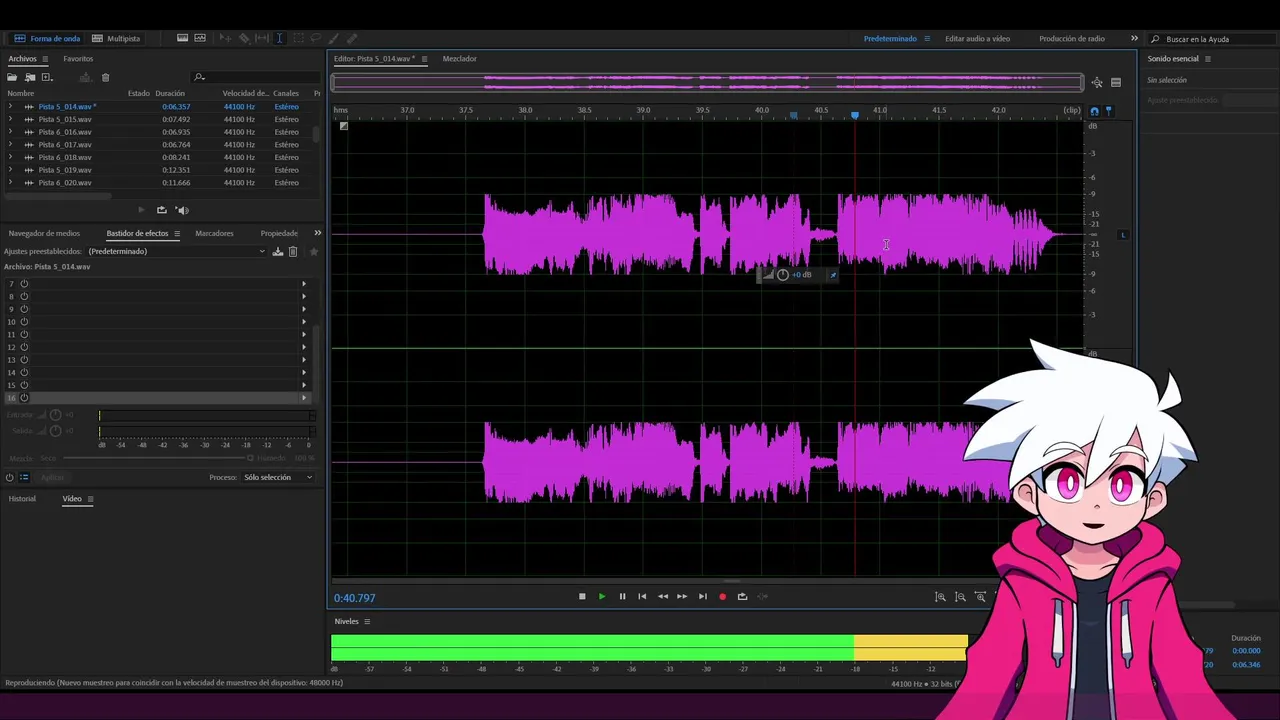Image resolution: width=1280 pixels, height=720 pixels.
Task: Open the Niveles panel menu
Action: point(367,622)
